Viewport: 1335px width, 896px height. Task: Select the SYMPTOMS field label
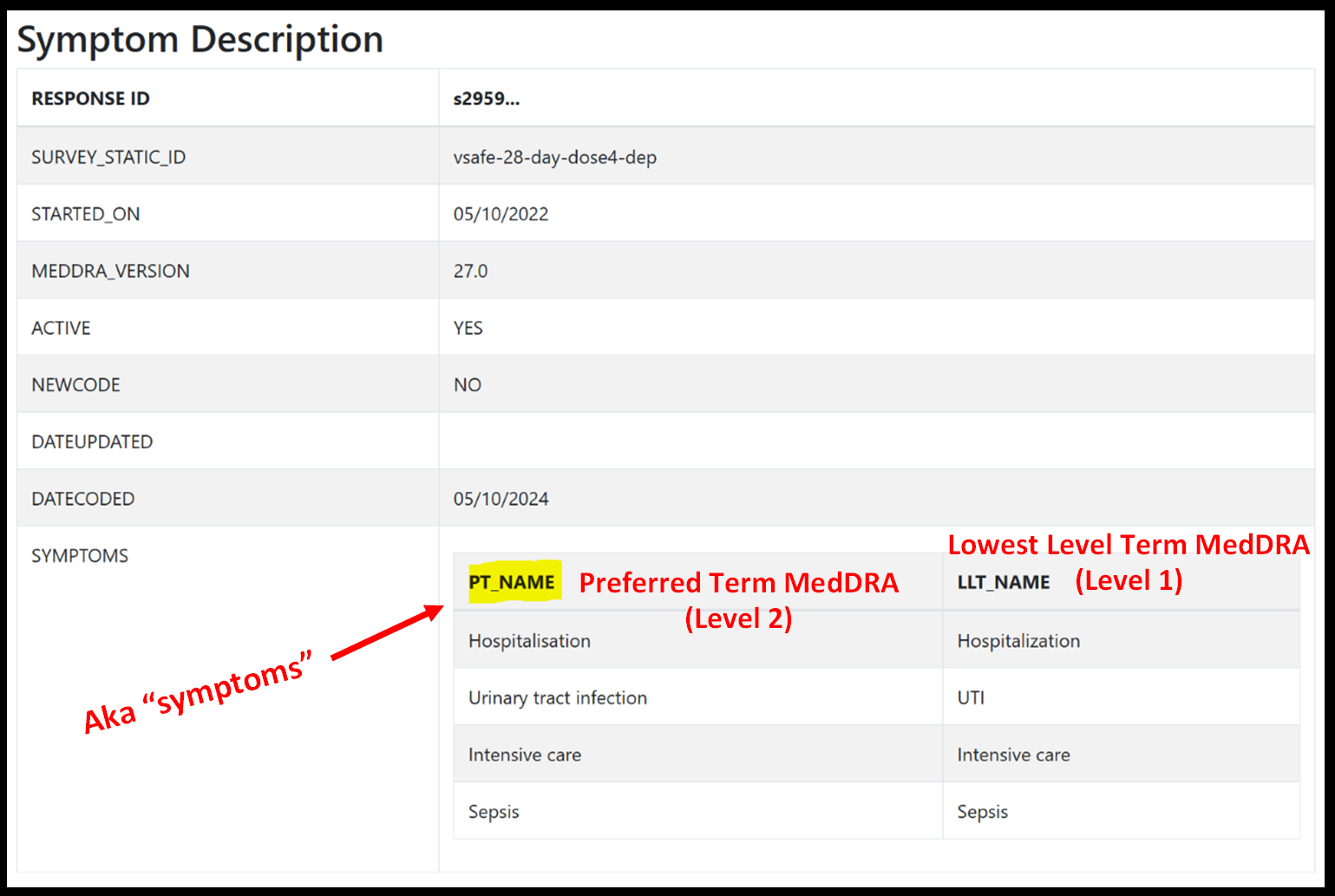point(80,555)
